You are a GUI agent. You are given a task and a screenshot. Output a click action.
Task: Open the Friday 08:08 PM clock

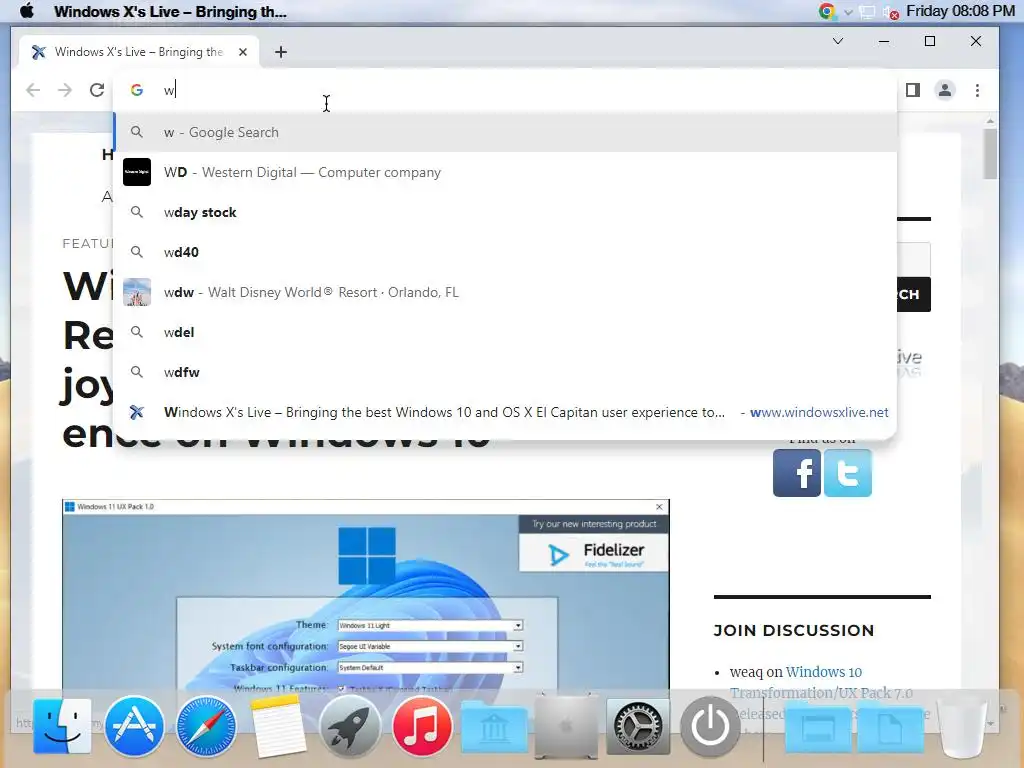pos(960,11)
